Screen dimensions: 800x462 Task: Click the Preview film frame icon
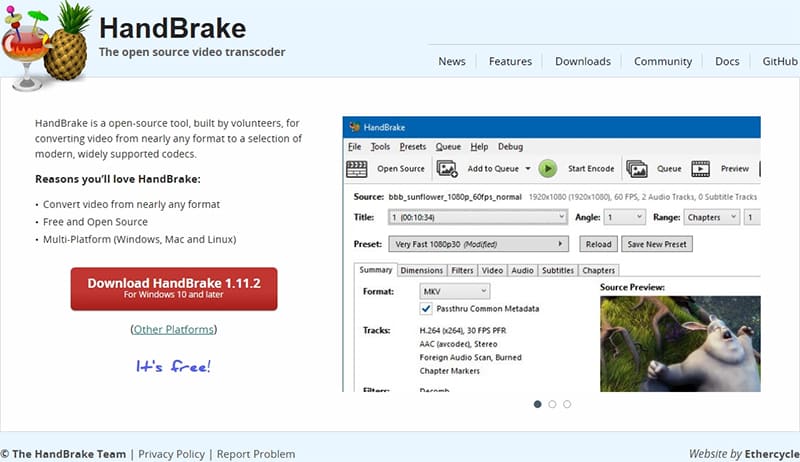click(700, 169)
